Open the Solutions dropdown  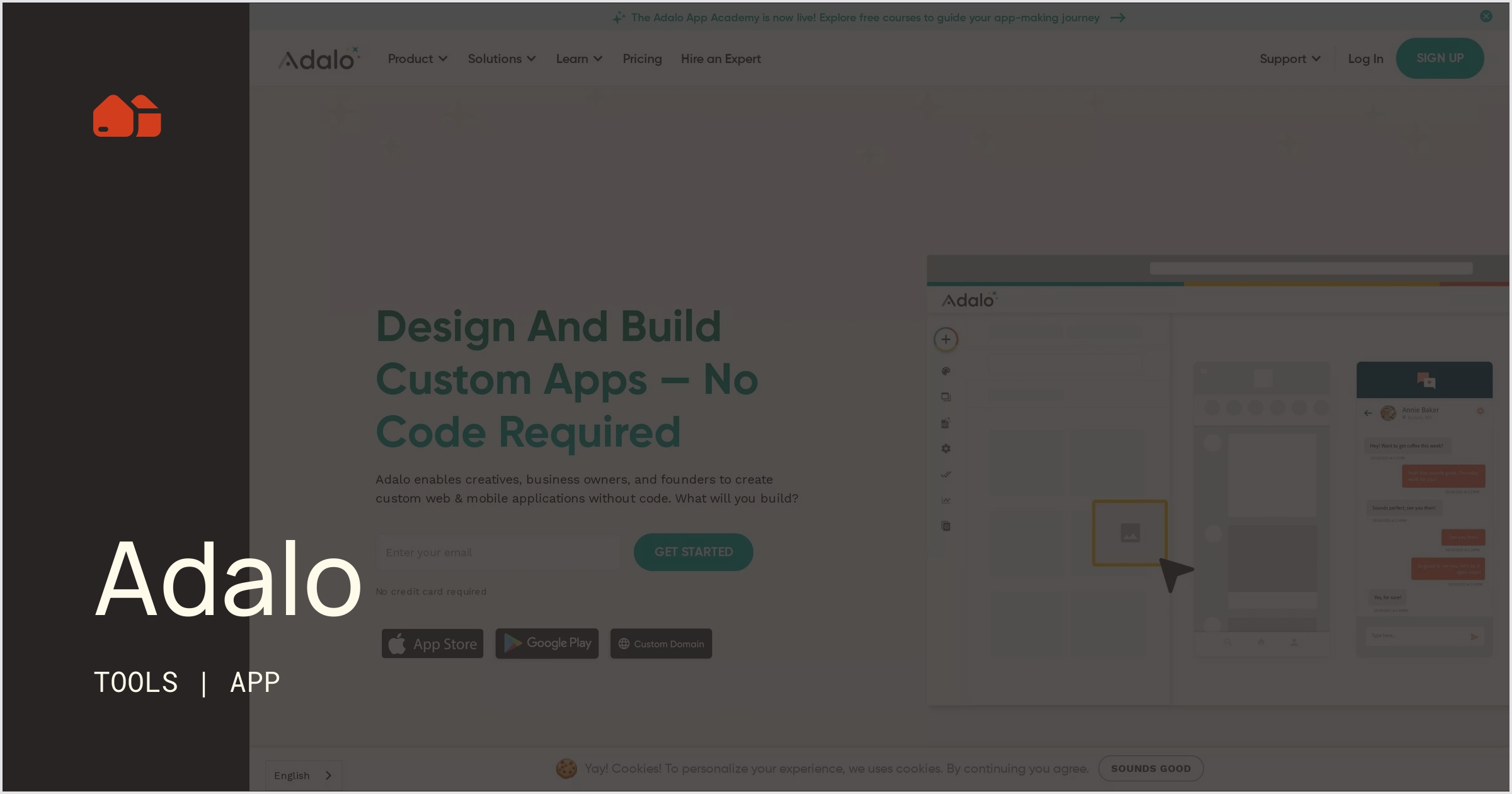tap(501, 59)
